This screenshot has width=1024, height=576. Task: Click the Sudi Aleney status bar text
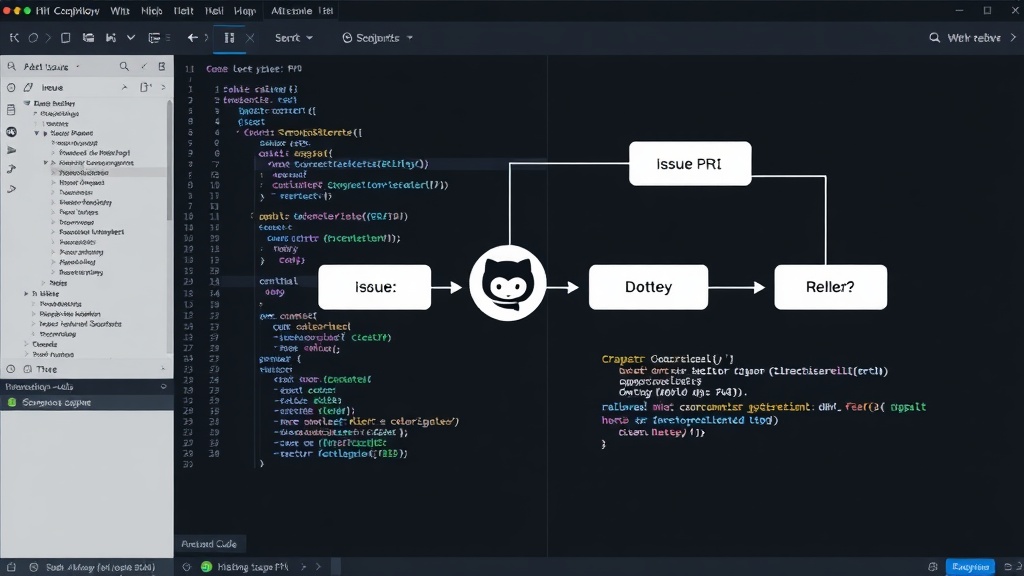pos(100,568)
